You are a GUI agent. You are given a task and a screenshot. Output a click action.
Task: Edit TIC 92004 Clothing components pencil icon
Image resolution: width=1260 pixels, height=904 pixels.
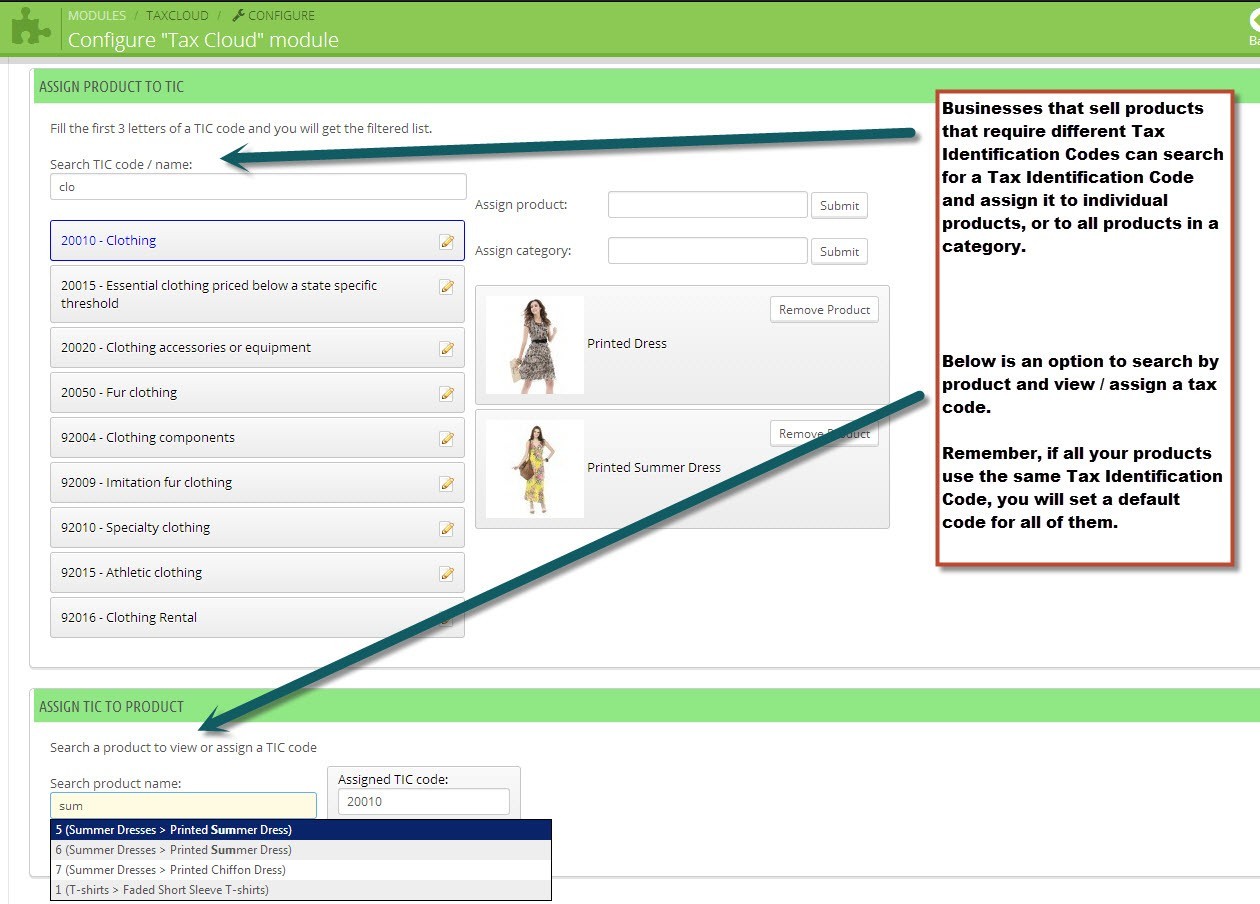click(447, 439)
